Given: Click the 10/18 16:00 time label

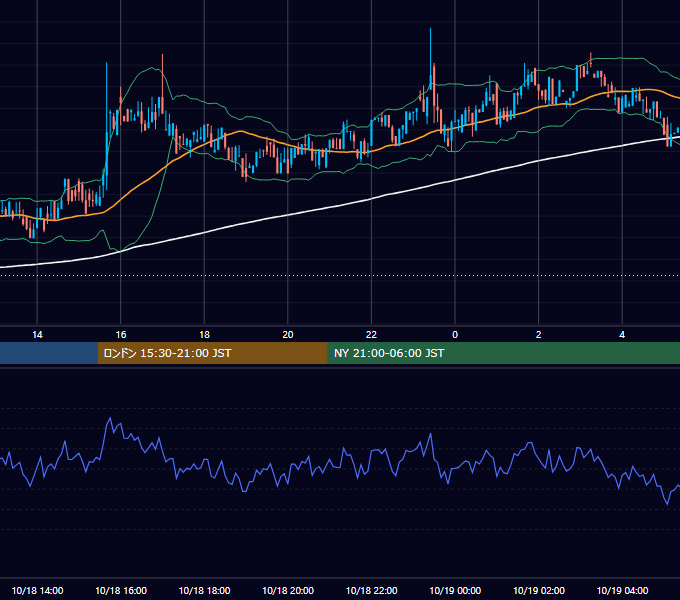Looking at the screenshot, I should point(121,590).
